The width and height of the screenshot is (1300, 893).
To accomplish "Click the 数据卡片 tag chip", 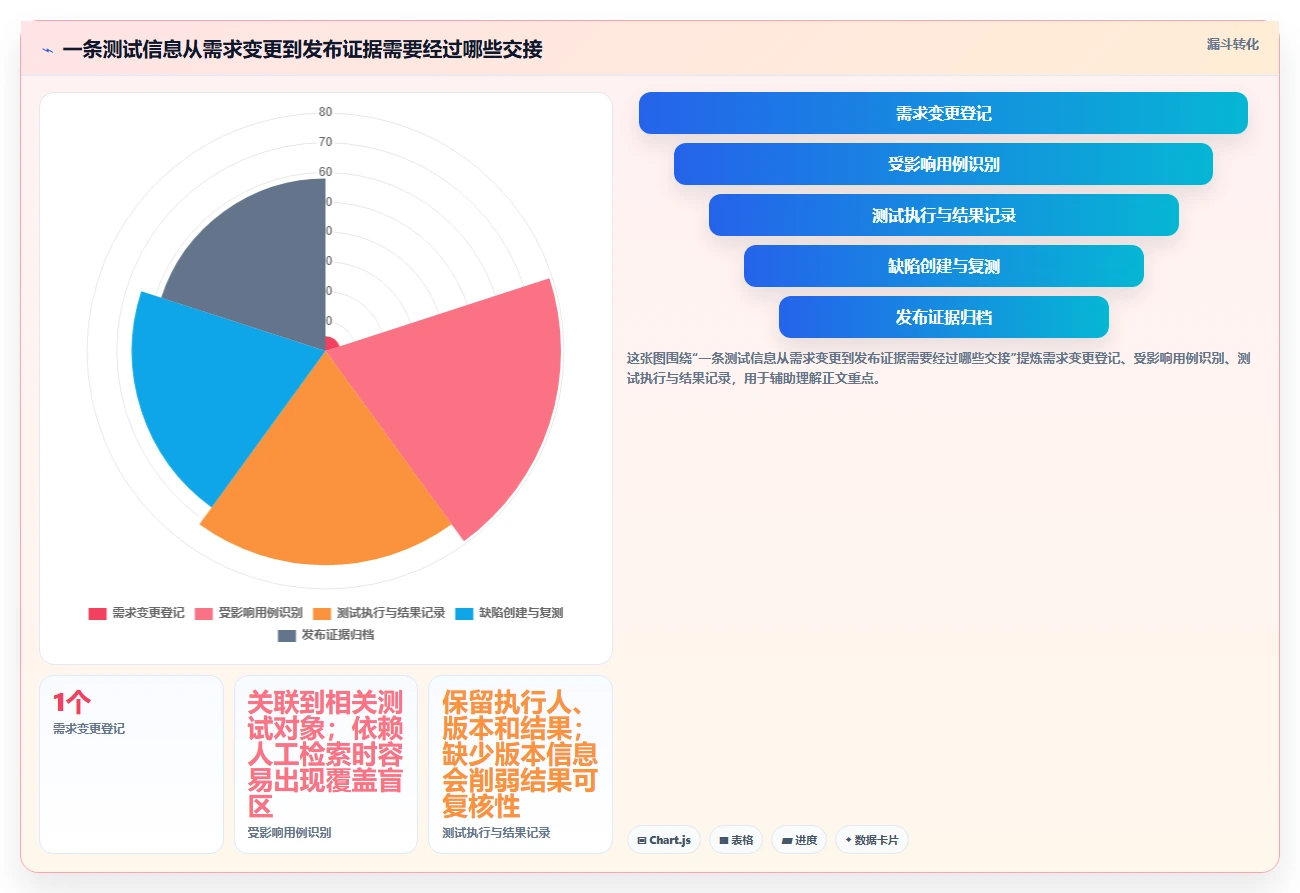I will [872, 840].
